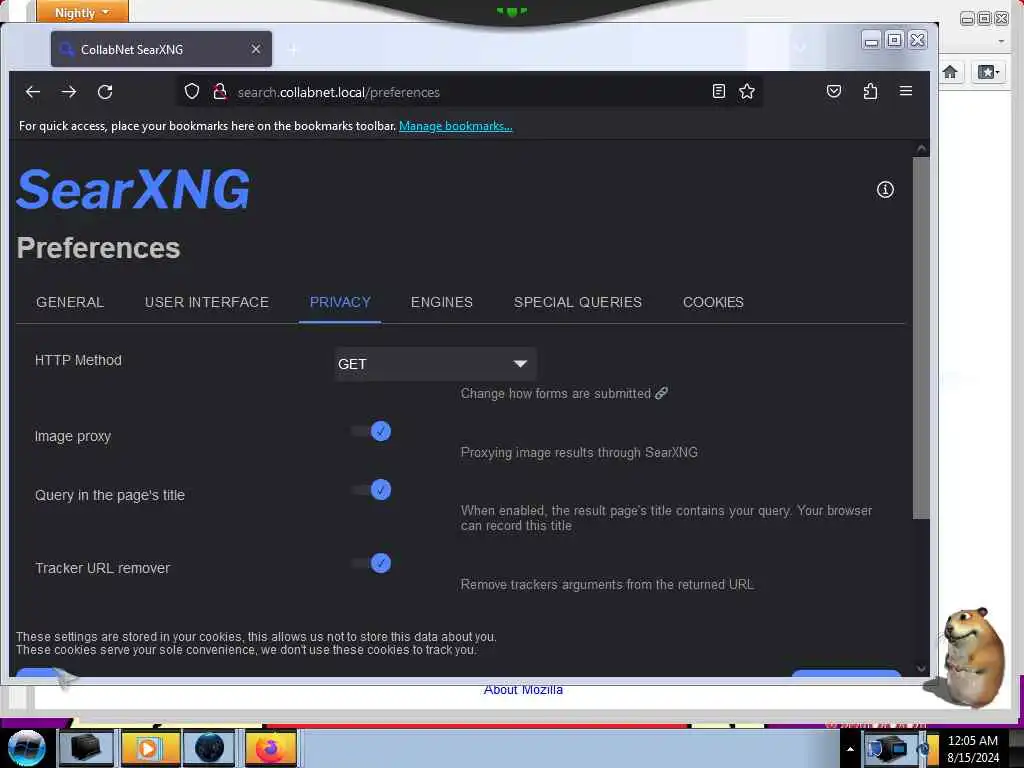Select the PRIVACY tab
This screenshot has height=768, width=1024.
[340, 302]
